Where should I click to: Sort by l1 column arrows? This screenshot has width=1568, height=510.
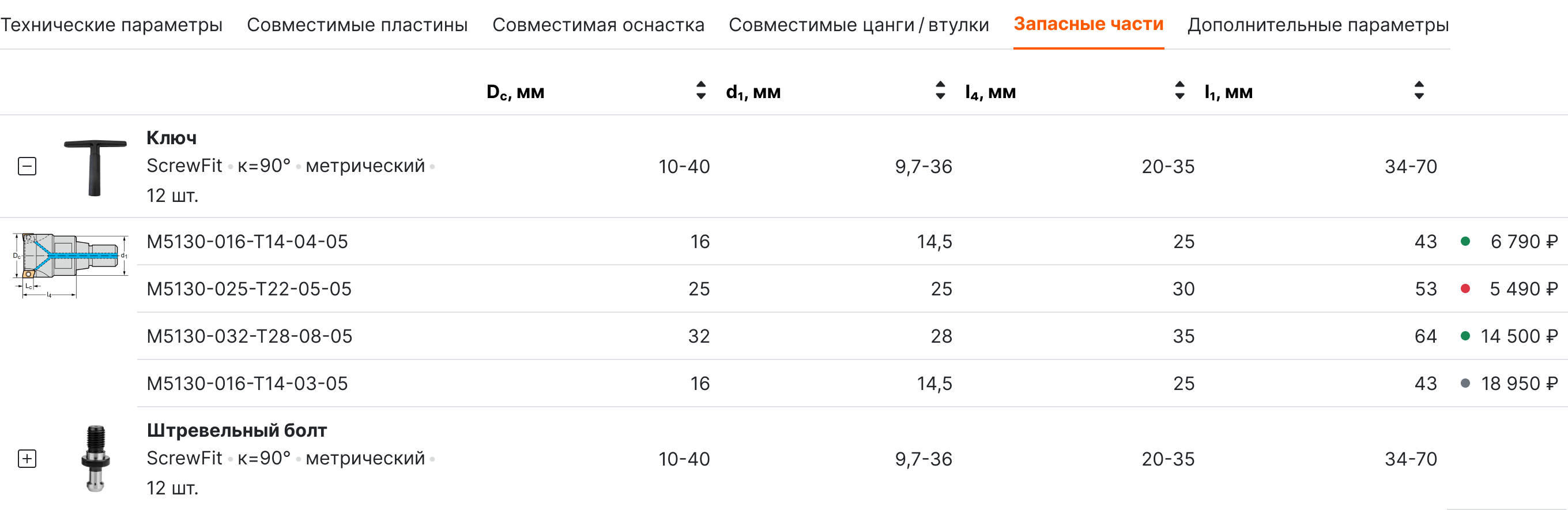[1419, 90]
